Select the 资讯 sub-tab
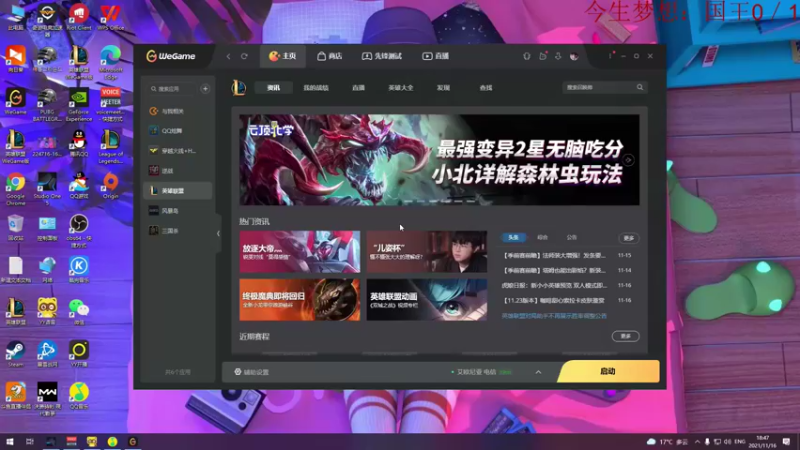The width and height of the screenshot is (800, 450). pyautogui.click(x=273, y=88)
